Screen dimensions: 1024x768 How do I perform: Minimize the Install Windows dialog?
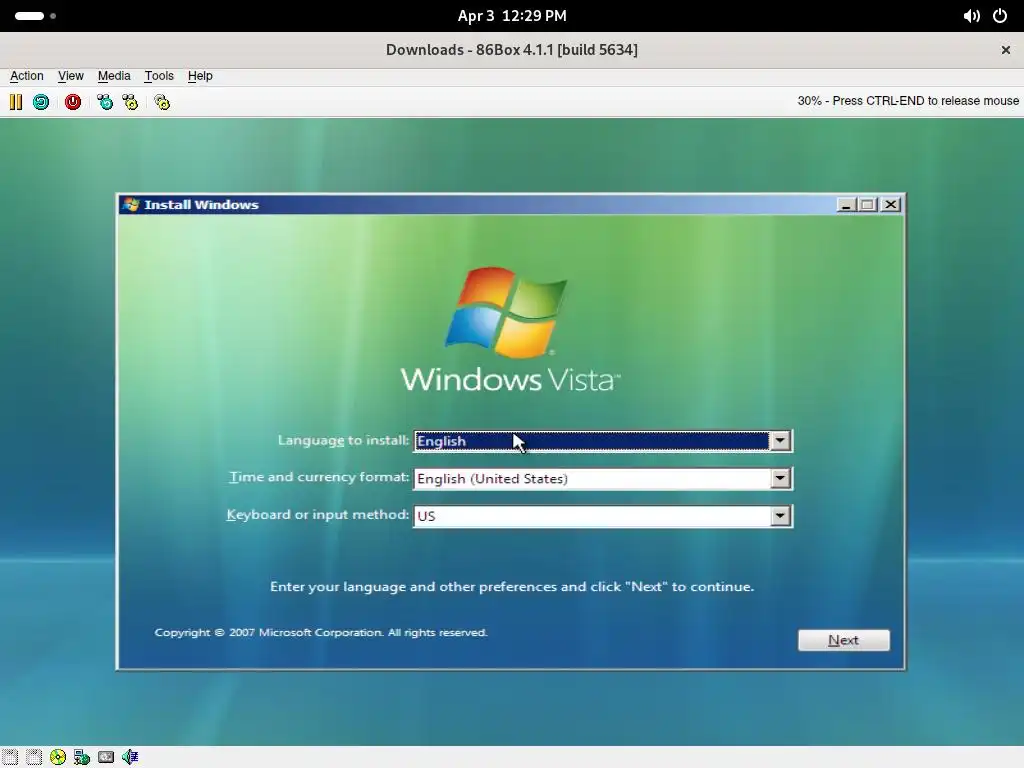pos(846,204)
